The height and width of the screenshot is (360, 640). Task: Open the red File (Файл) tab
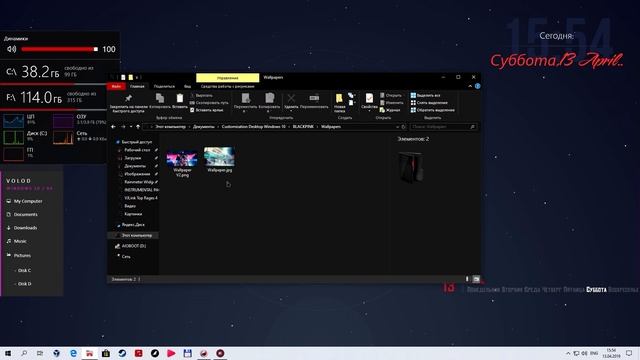tap(116, 87)
